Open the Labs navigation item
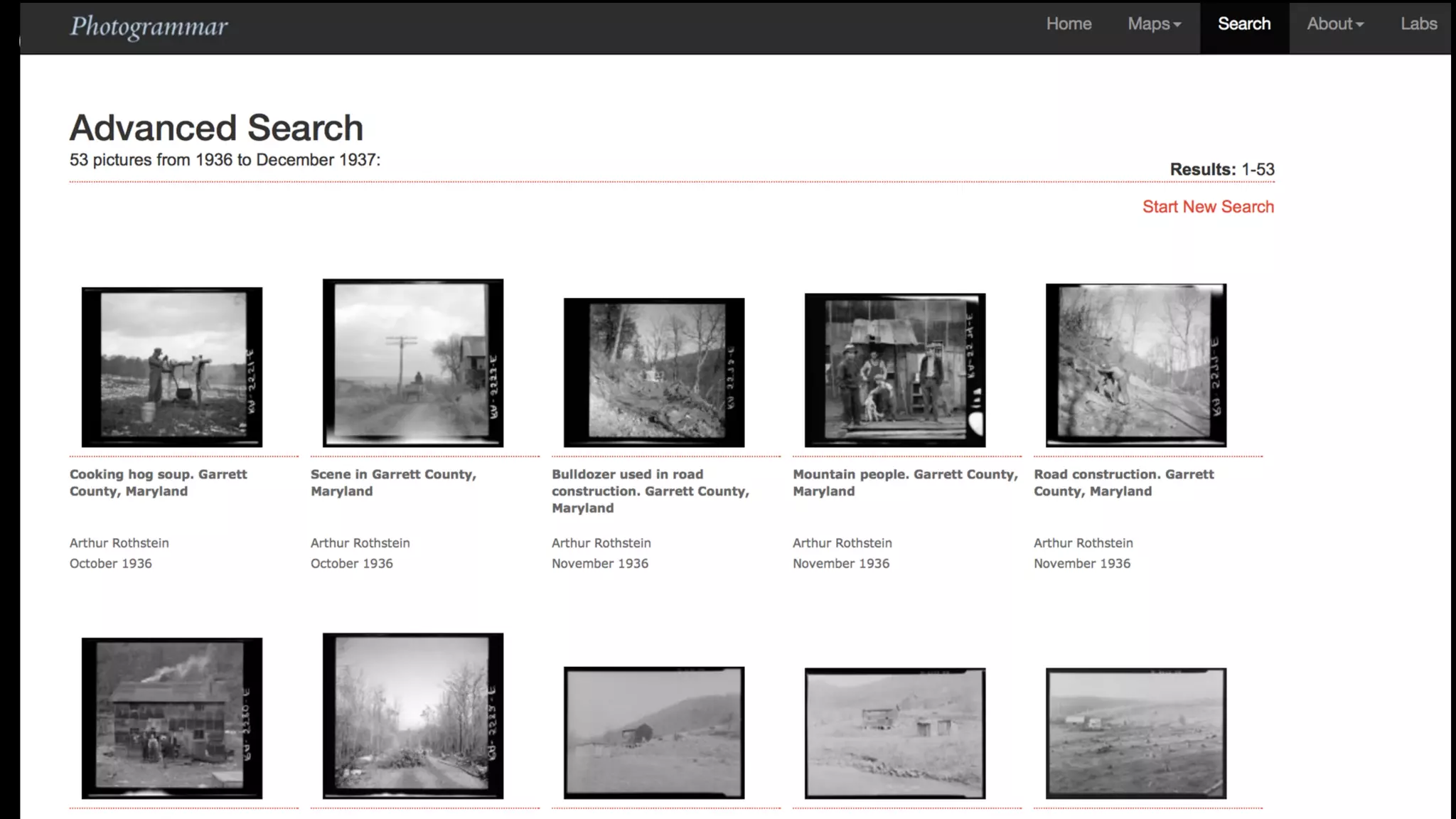This screenshot has width=1456, height=819. point(1418,24)
